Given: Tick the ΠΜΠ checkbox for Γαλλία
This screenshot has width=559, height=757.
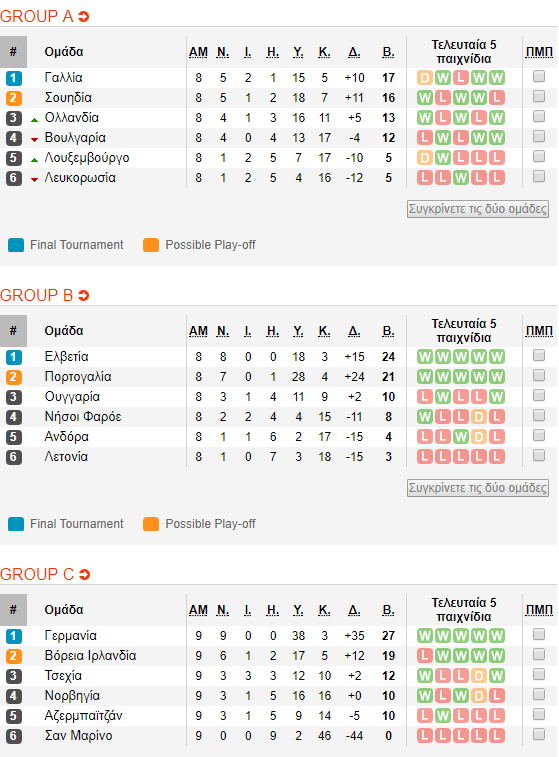Looking at the screenshot, I should [x=539, y=76].
